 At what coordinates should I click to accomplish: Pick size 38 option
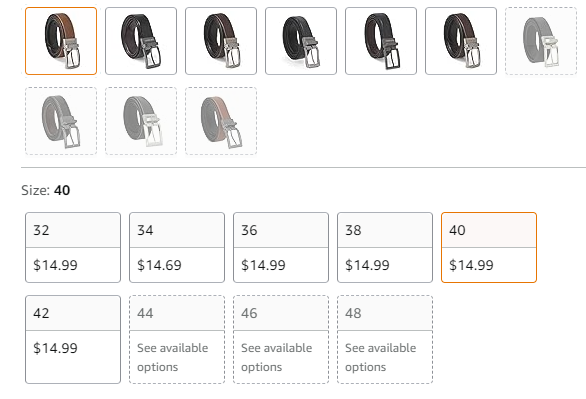[385, 247]
